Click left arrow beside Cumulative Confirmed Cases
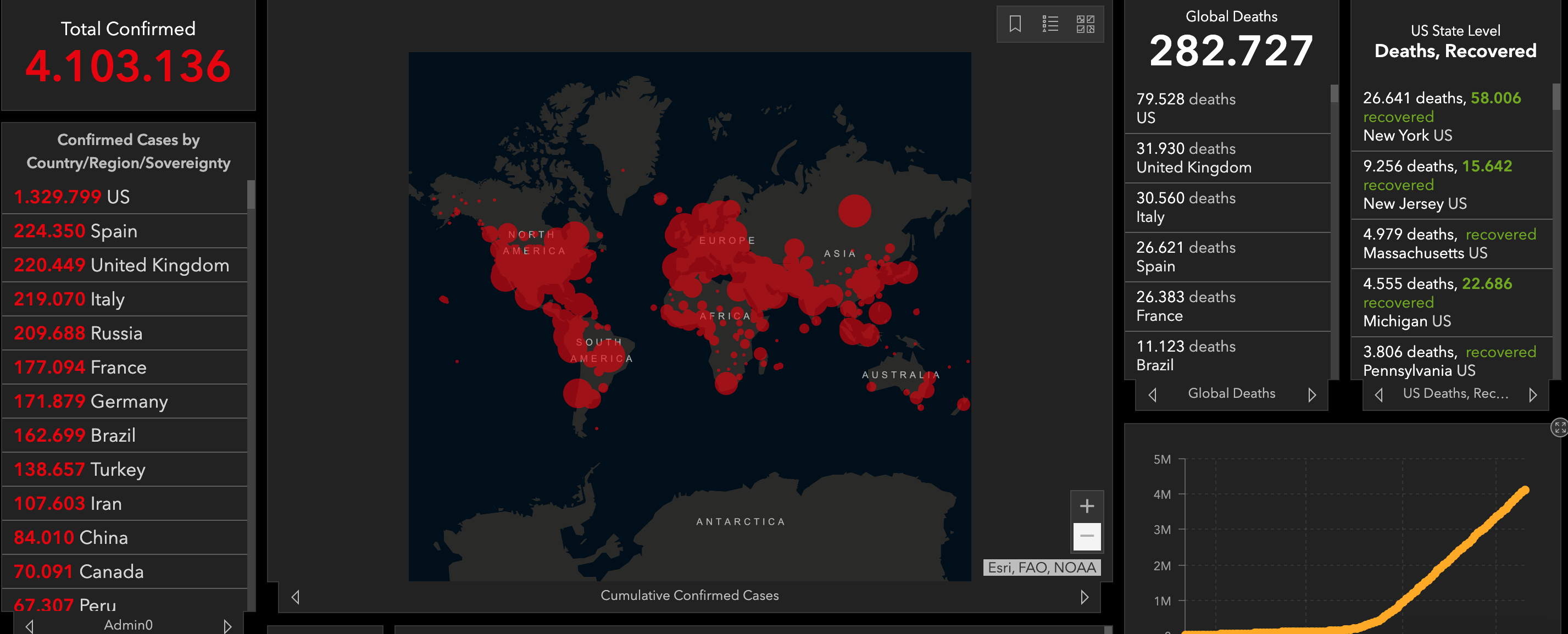Screen dimensions: 1568x634 [296, 597]
